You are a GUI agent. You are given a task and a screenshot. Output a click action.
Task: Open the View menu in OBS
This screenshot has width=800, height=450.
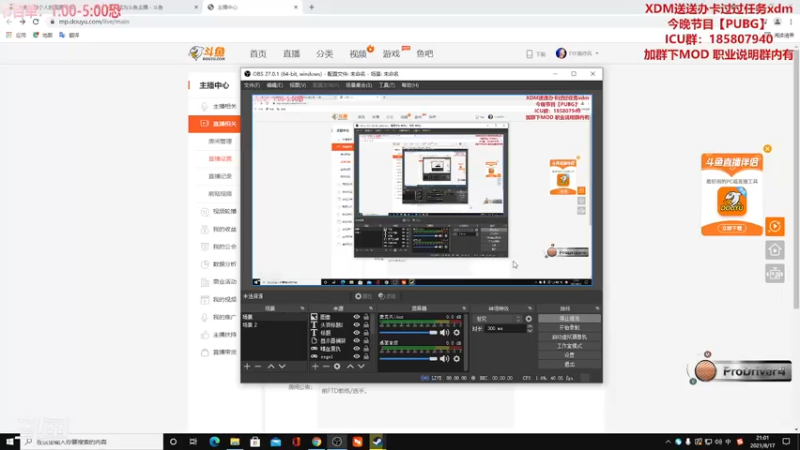pos(297,85)
